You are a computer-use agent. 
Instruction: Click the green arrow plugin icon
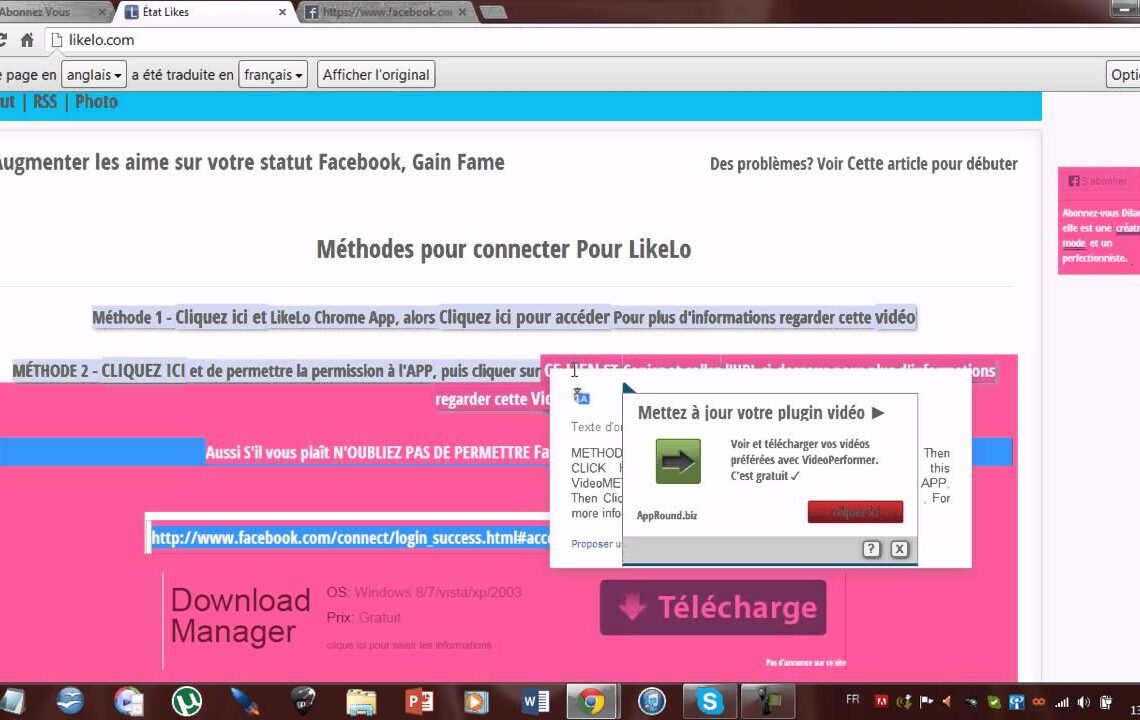tap(678, 461)
